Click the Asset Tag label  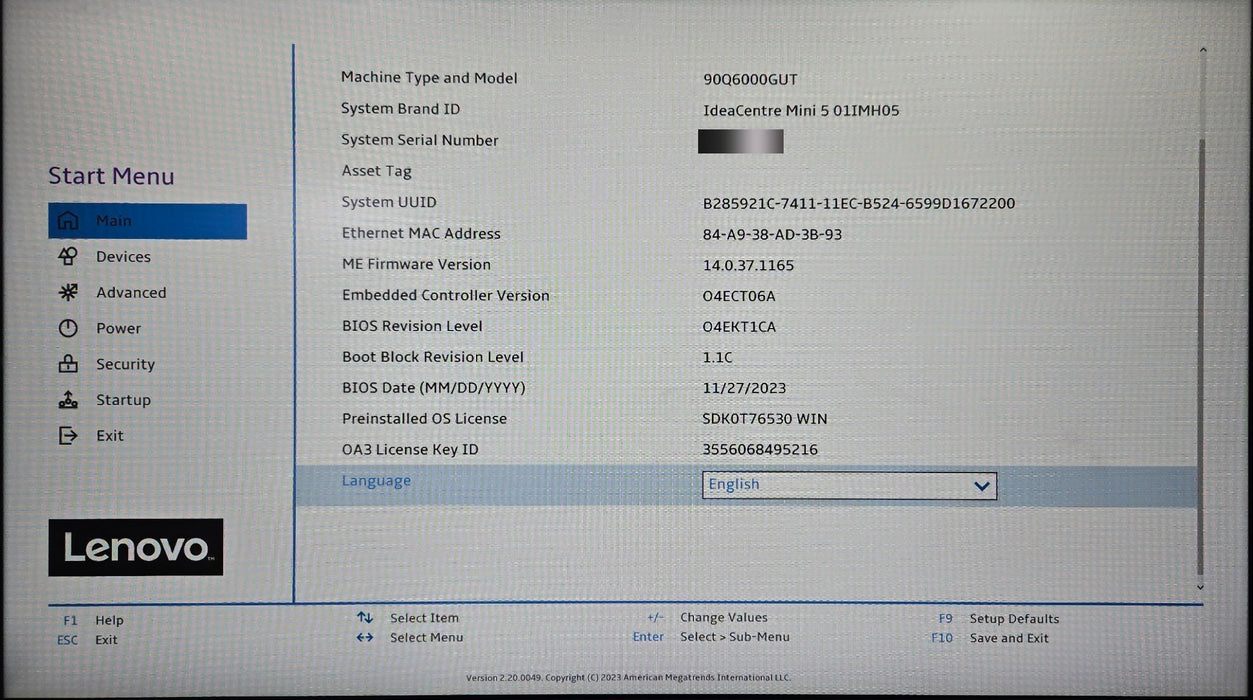tap(376, 171)
